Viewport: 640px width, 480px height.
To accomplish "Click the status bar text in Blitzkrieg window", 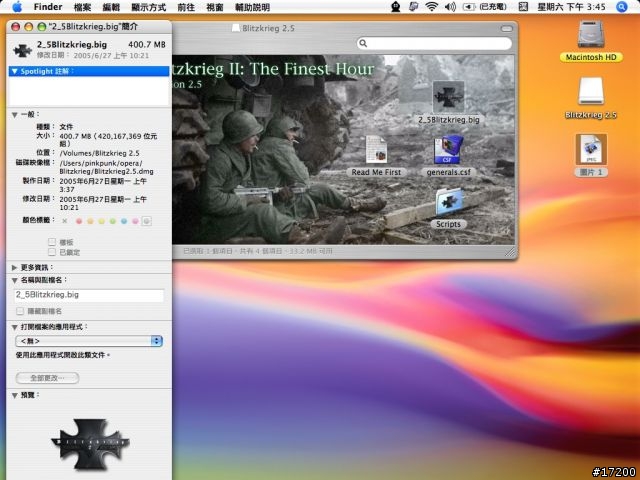I will click(257, 251).
